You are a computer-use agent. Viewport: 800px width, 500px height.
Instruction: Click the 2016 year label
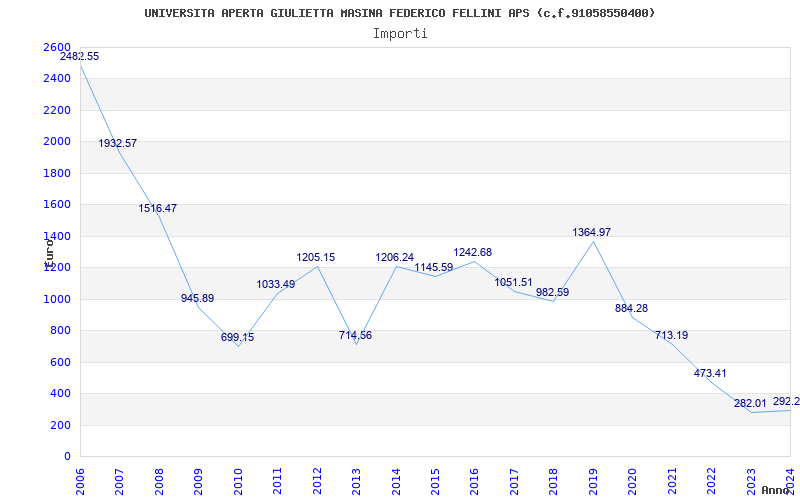tap(475, 481)
